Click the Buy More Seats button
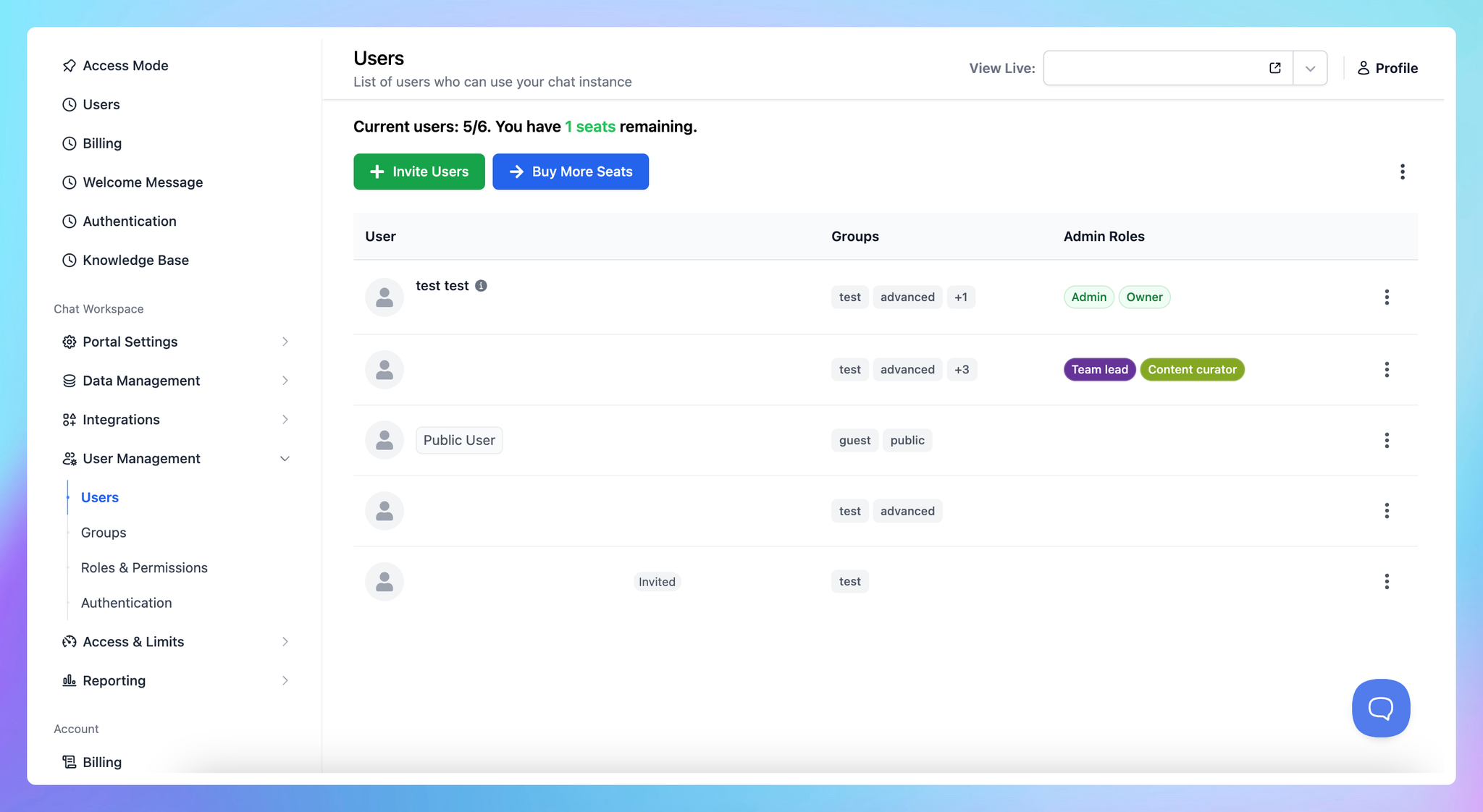Image resolution: width=1483 pixels, height=812 pixels. click(571, 172)
